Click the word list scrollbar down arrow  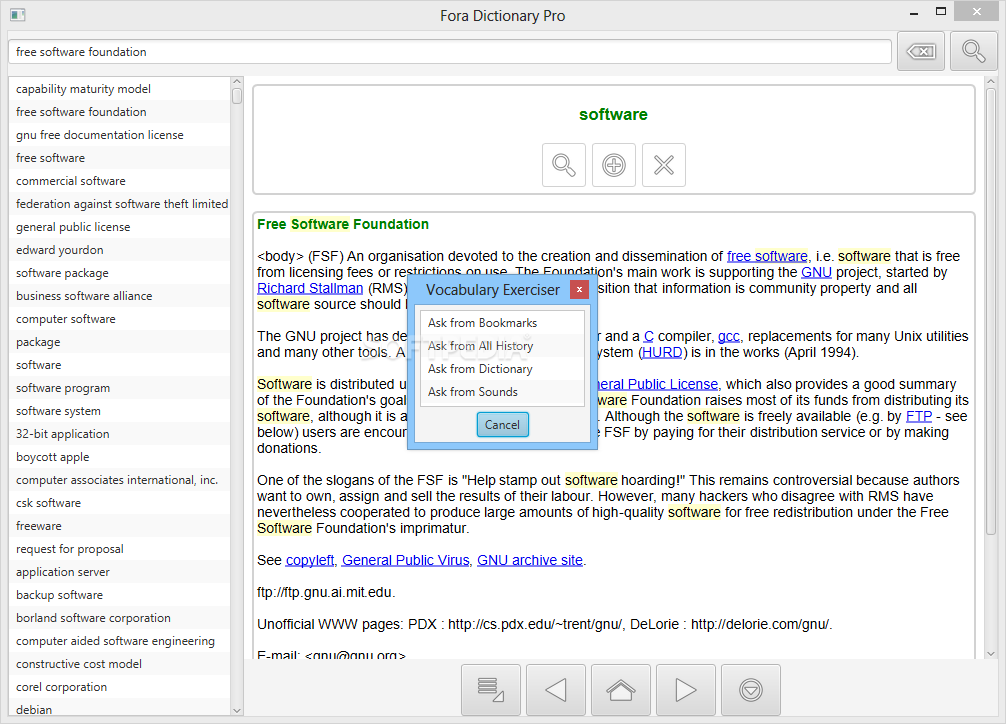237,710
